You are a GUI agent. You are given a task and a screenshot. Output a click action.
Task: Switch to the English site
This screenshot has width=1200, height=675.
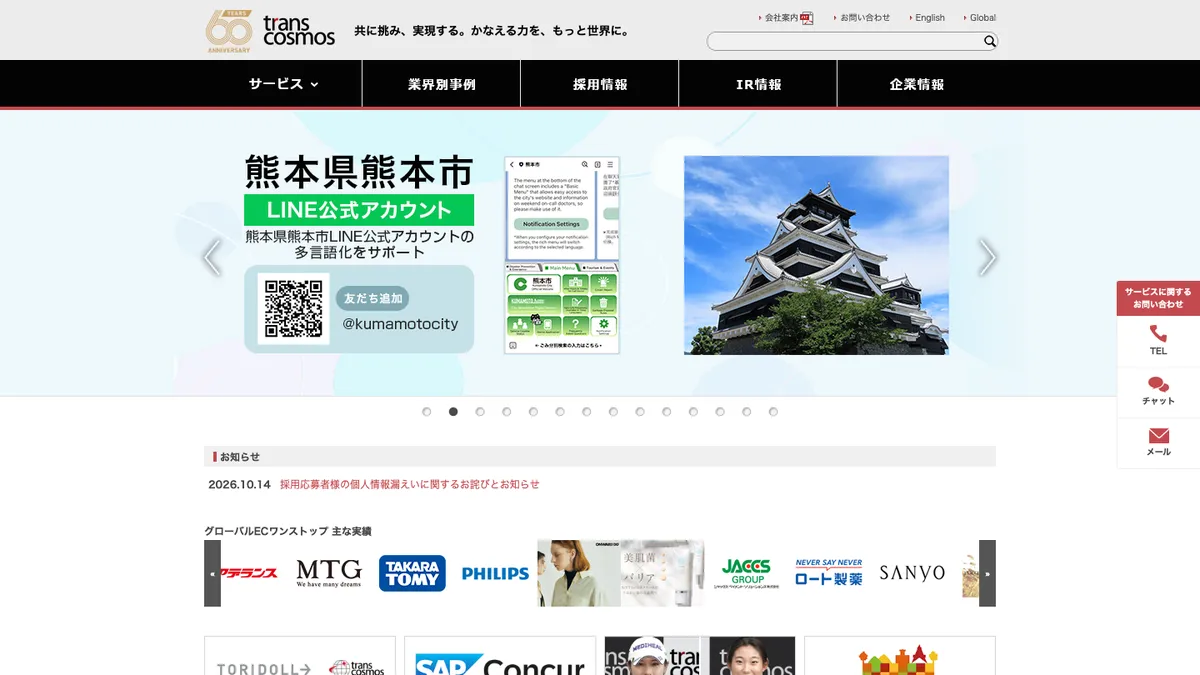pyautogui.click(x=927, y=18)
